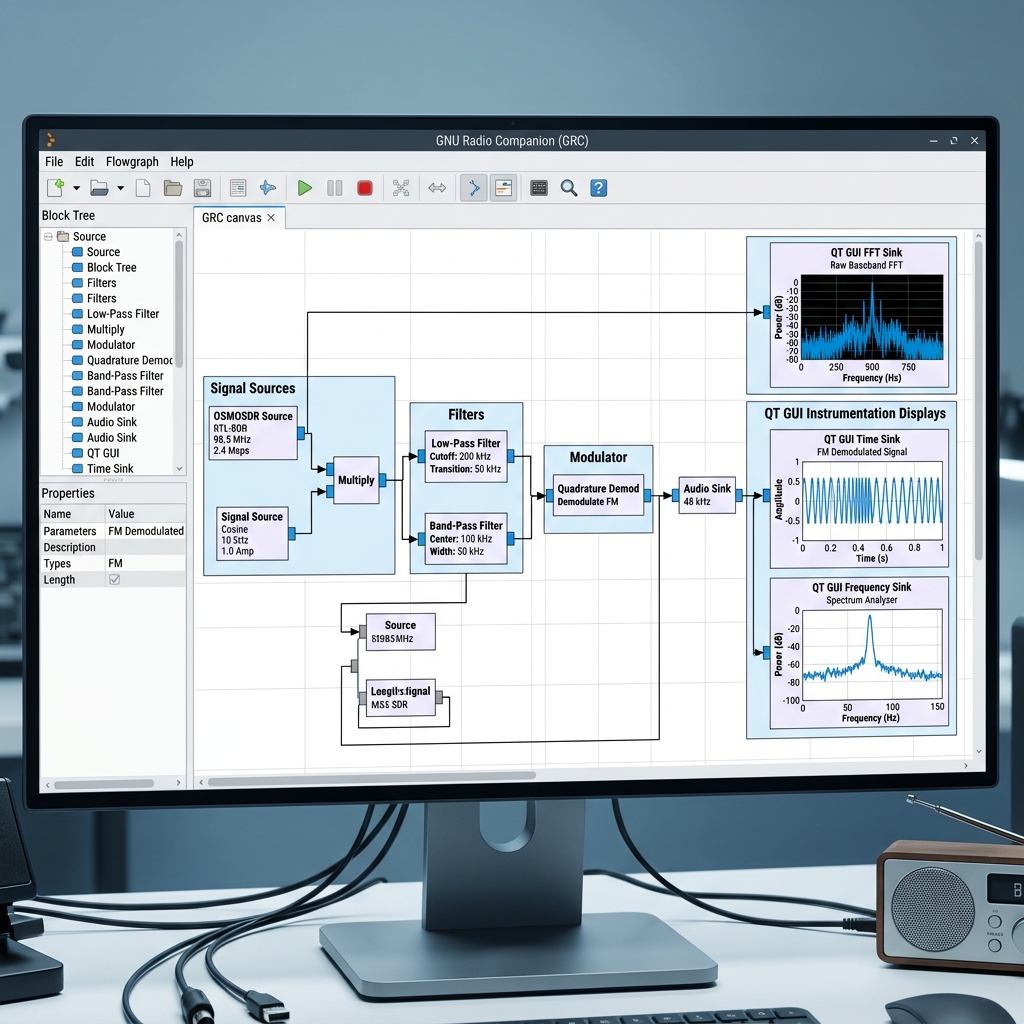The image size is (1024, 1024).
Task: Select the Audio Sink 48 kHz block
Action: click(707, 495)
